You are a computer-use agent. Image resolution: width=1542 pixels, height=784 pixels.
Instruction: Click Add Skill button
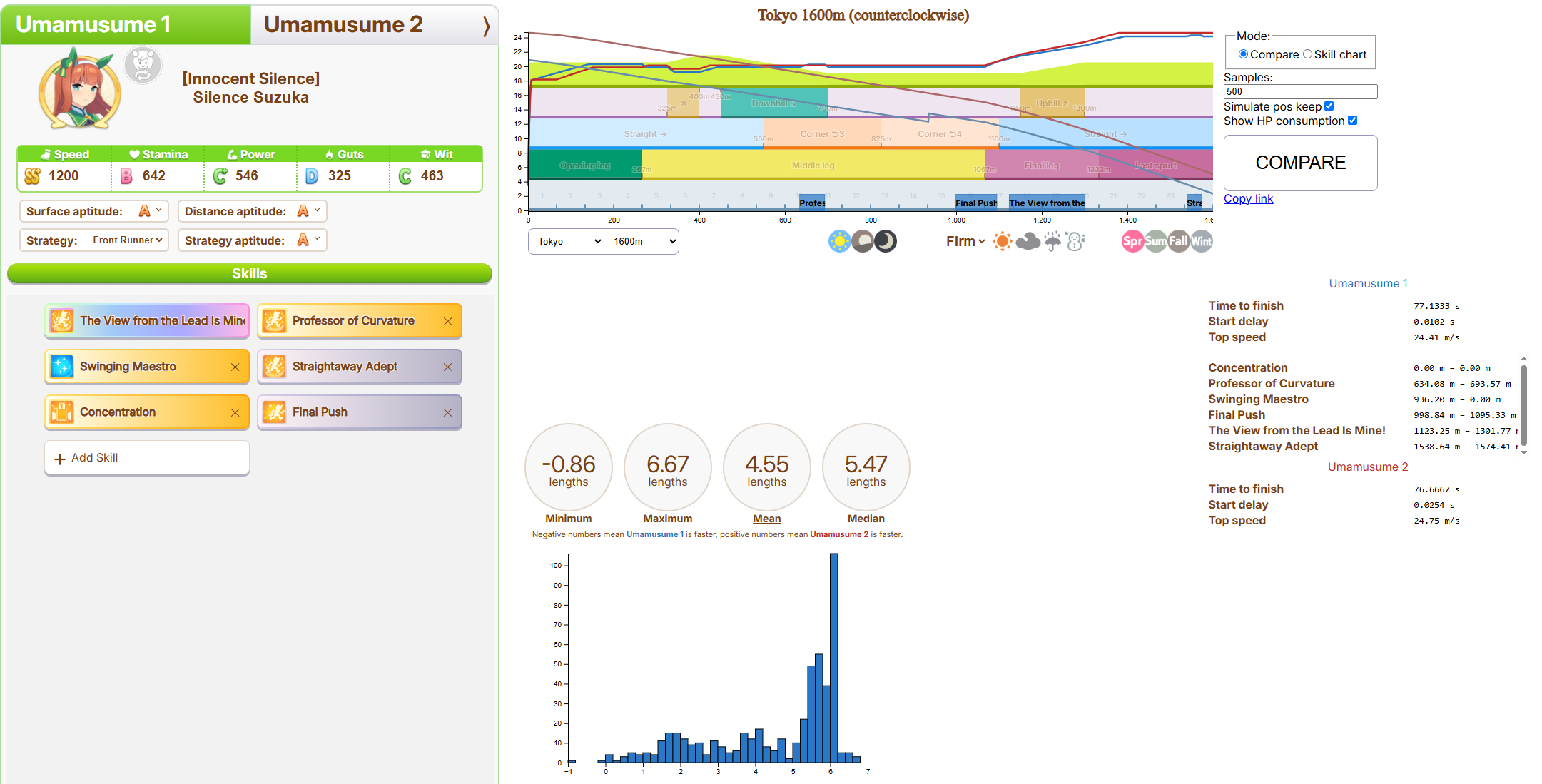[x=147, y=458]
